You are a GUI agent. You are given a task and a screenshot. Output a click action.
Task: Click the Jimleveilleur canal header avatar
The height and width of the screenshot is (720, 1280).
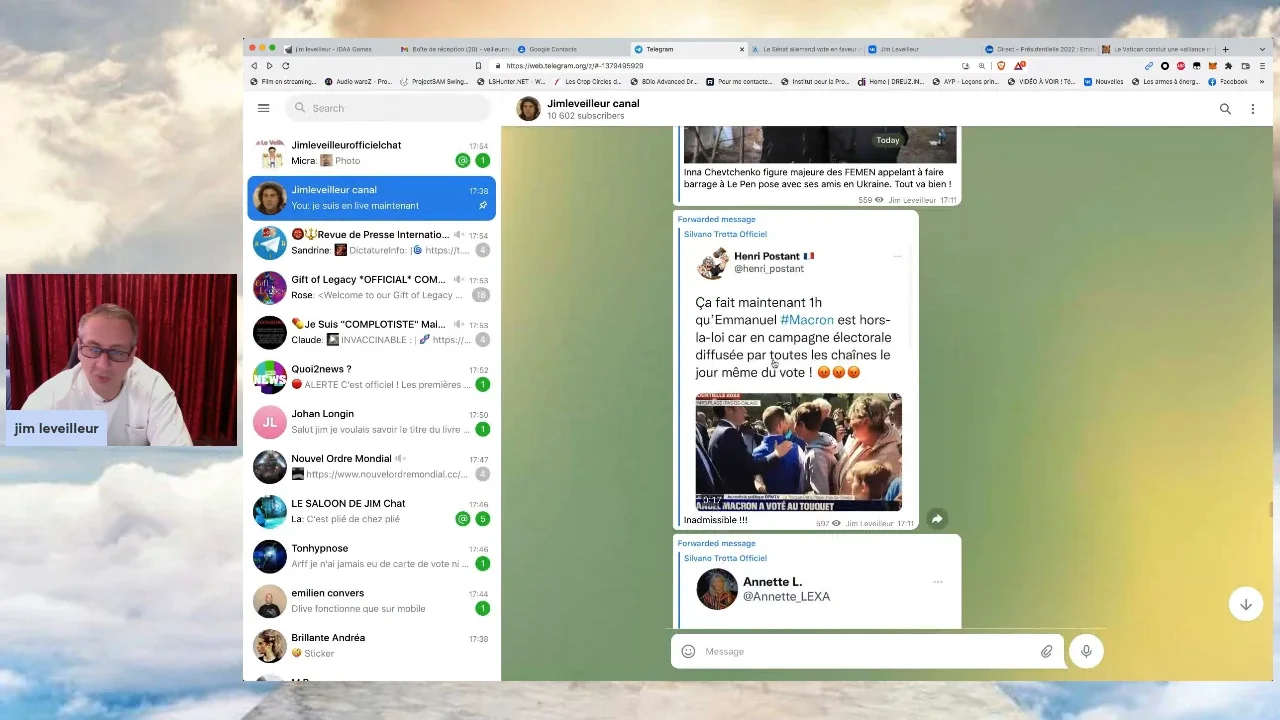528,109
